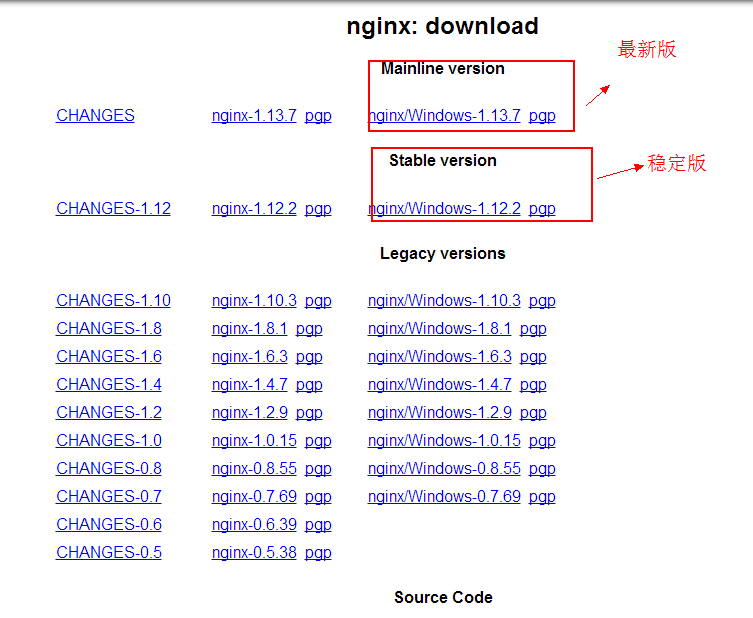Download nginx/Windows-1.6.3
Viewport: 753px width, 618px height.
click(x=439, y=356)
